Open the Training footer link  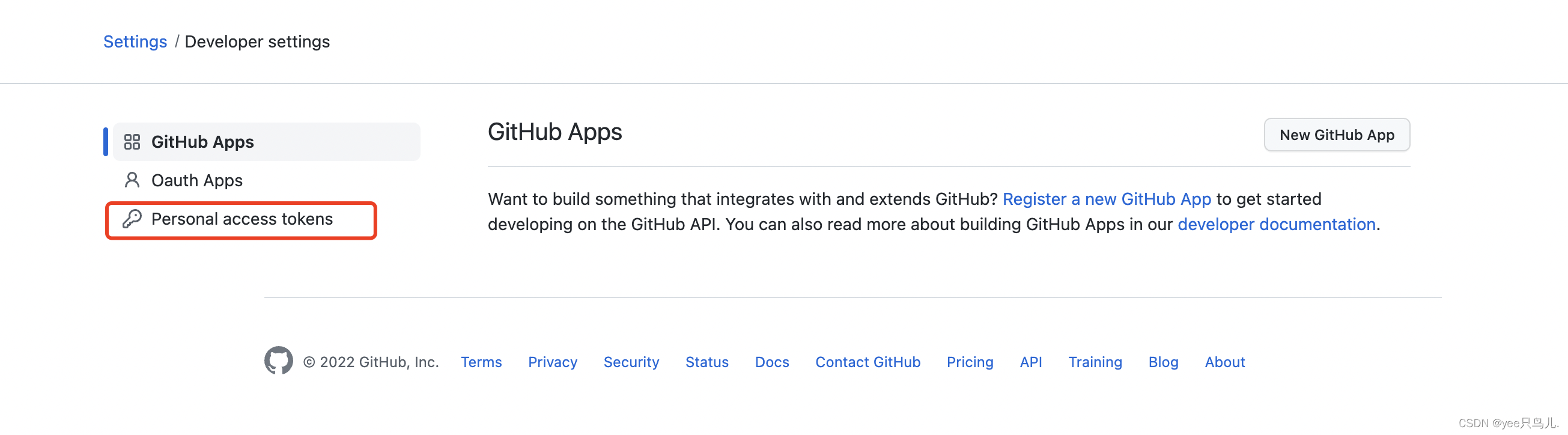click(1095, 362)
